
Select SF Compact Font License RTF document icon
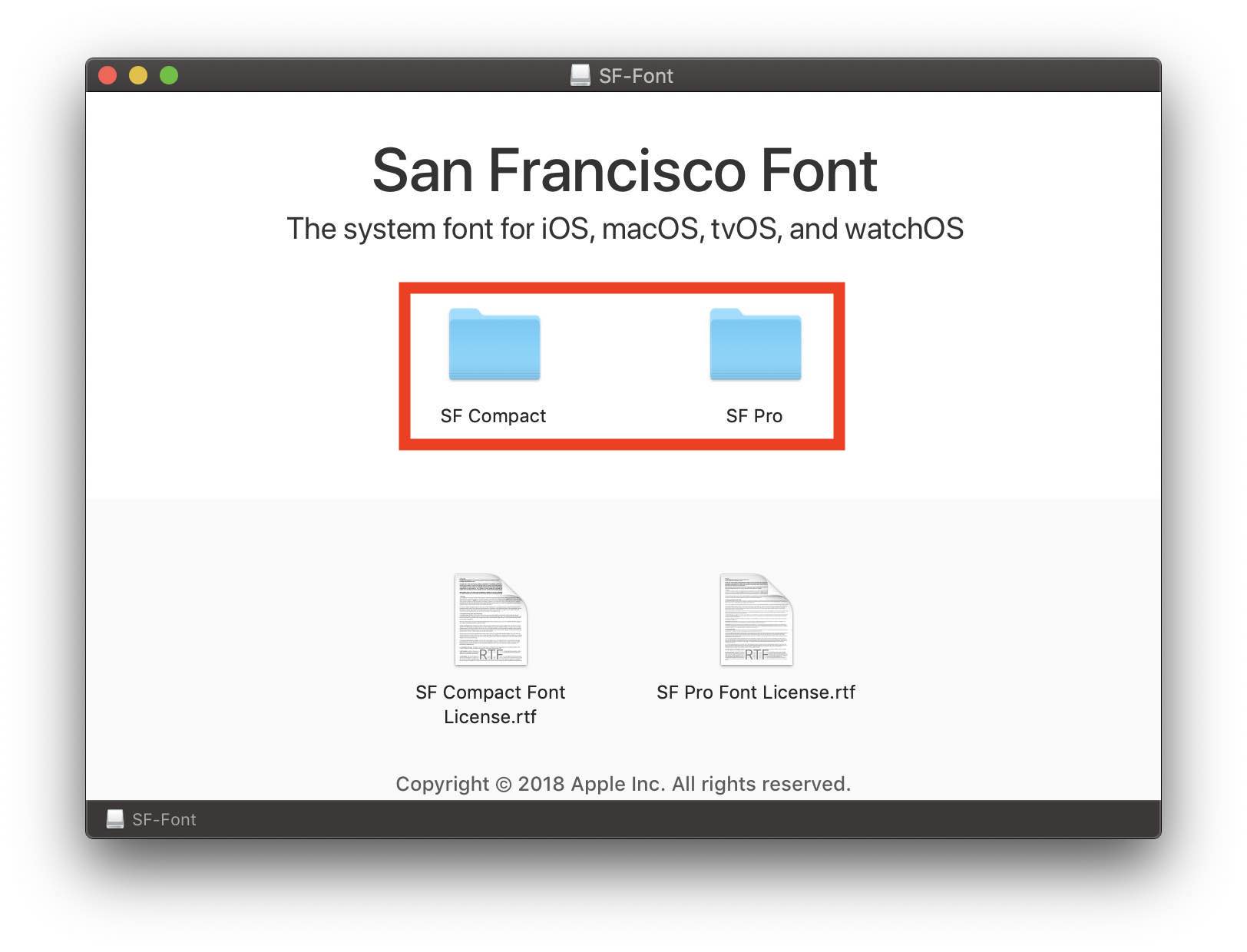[x=491, y=620]
